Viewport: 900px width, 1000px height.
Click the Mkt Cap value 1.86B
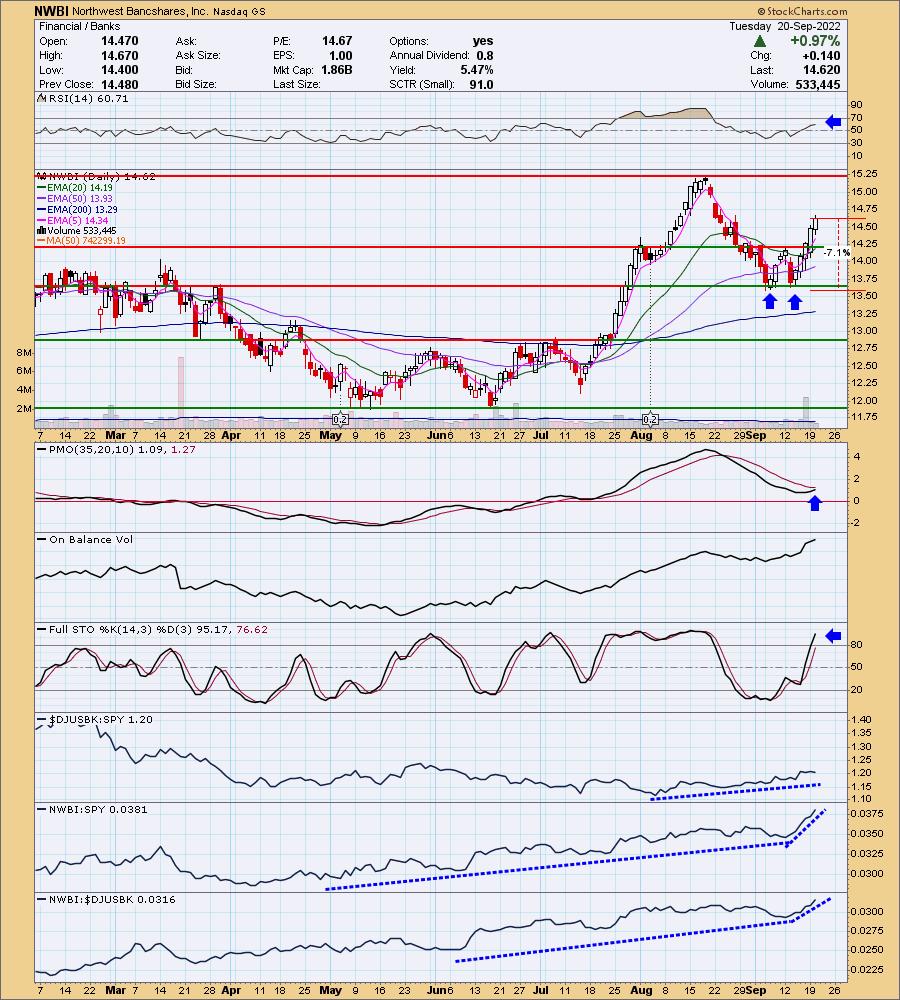(x=336, y=70)
